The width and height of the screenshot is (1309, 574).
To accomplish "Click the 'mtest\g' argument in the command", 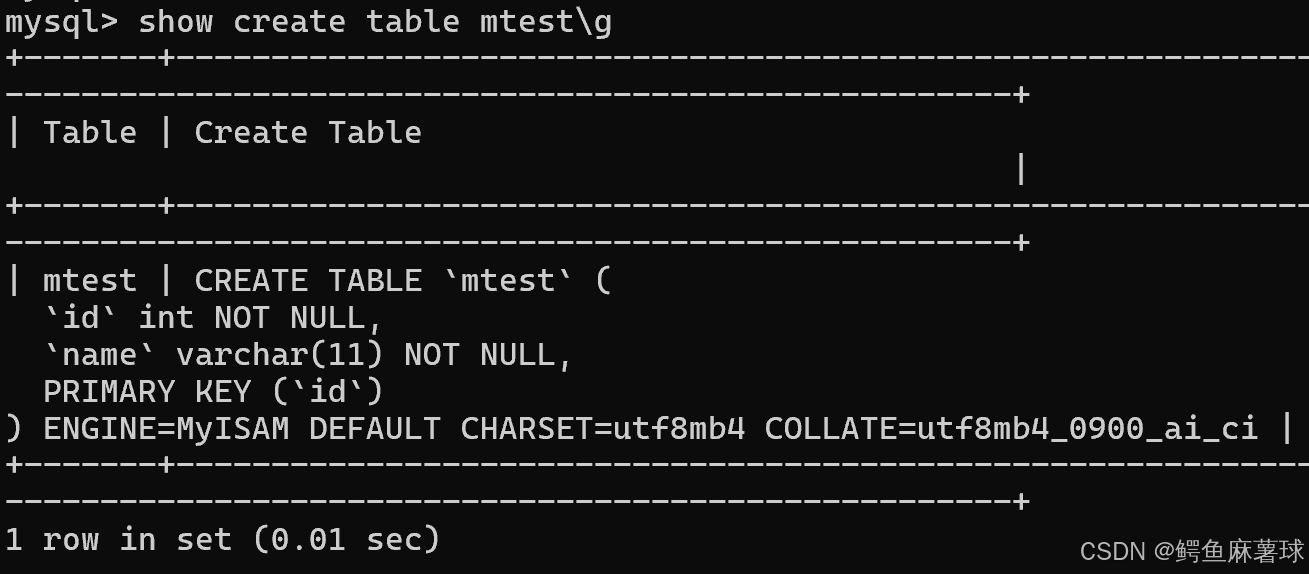I will pos(546,22).
